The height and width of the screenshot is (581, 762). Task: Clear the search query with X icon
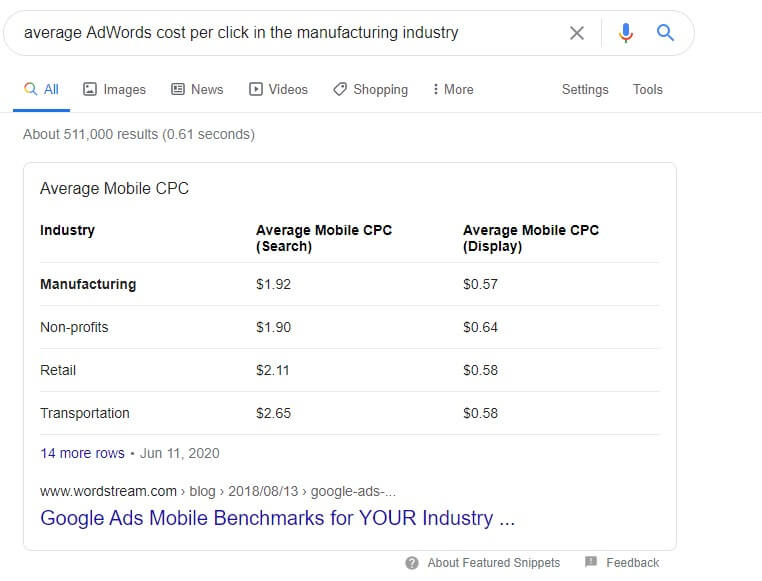pos(576,33)
